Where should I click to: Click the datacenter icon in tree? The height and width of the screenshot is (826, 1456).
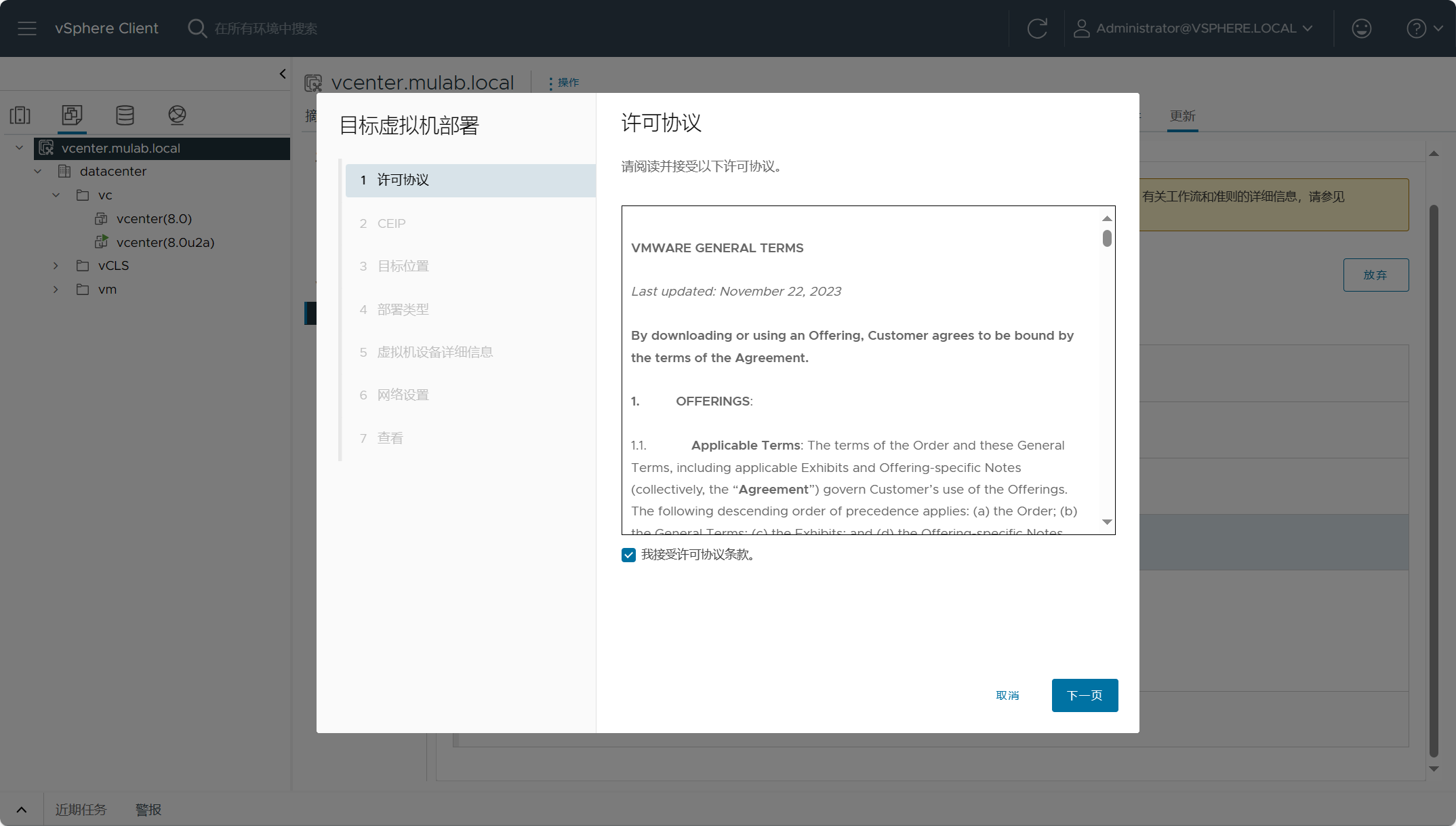(64, 171)
